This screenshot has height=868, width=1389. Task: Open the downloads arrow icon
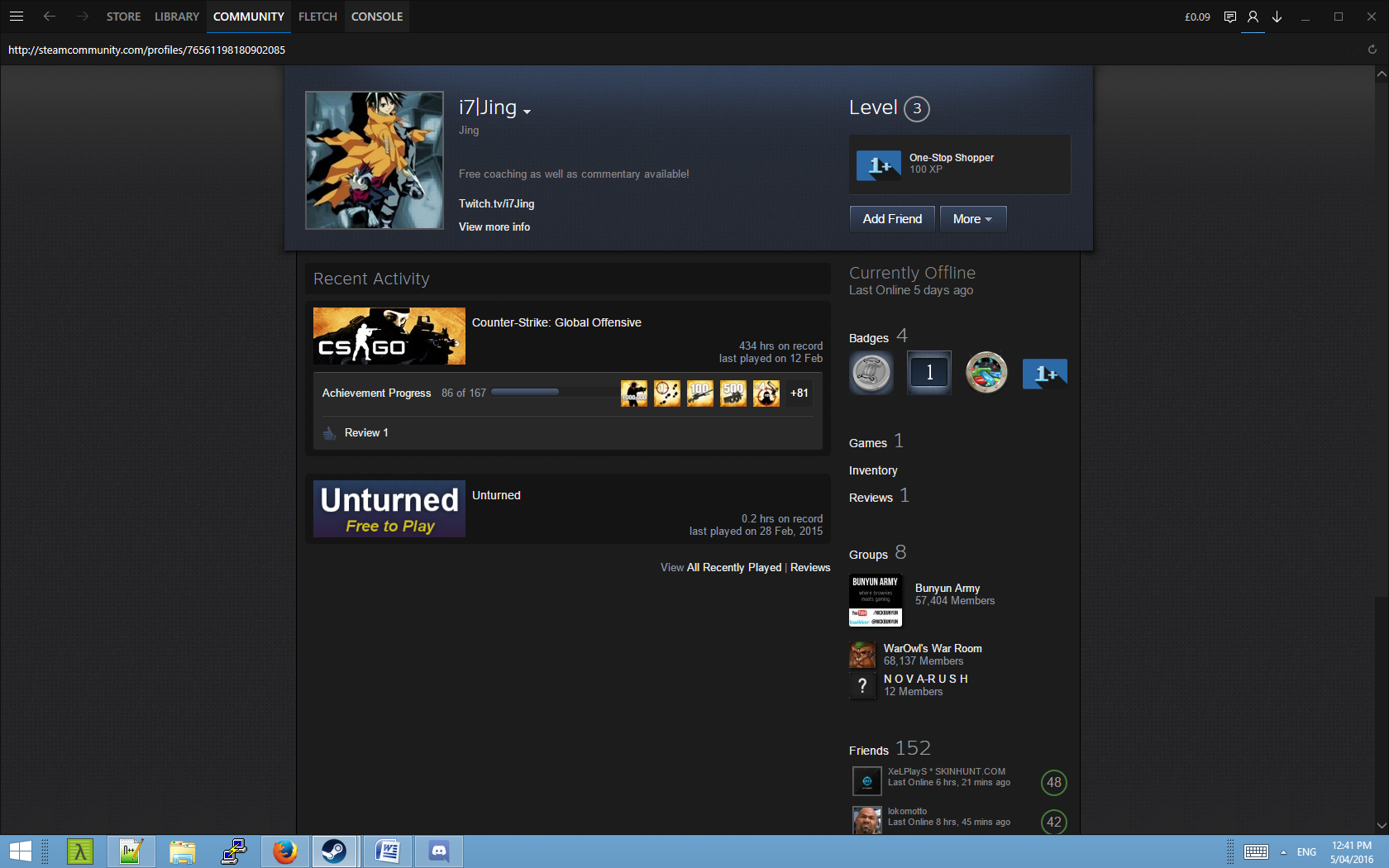pyautogui.click(x=1277, y=17)
